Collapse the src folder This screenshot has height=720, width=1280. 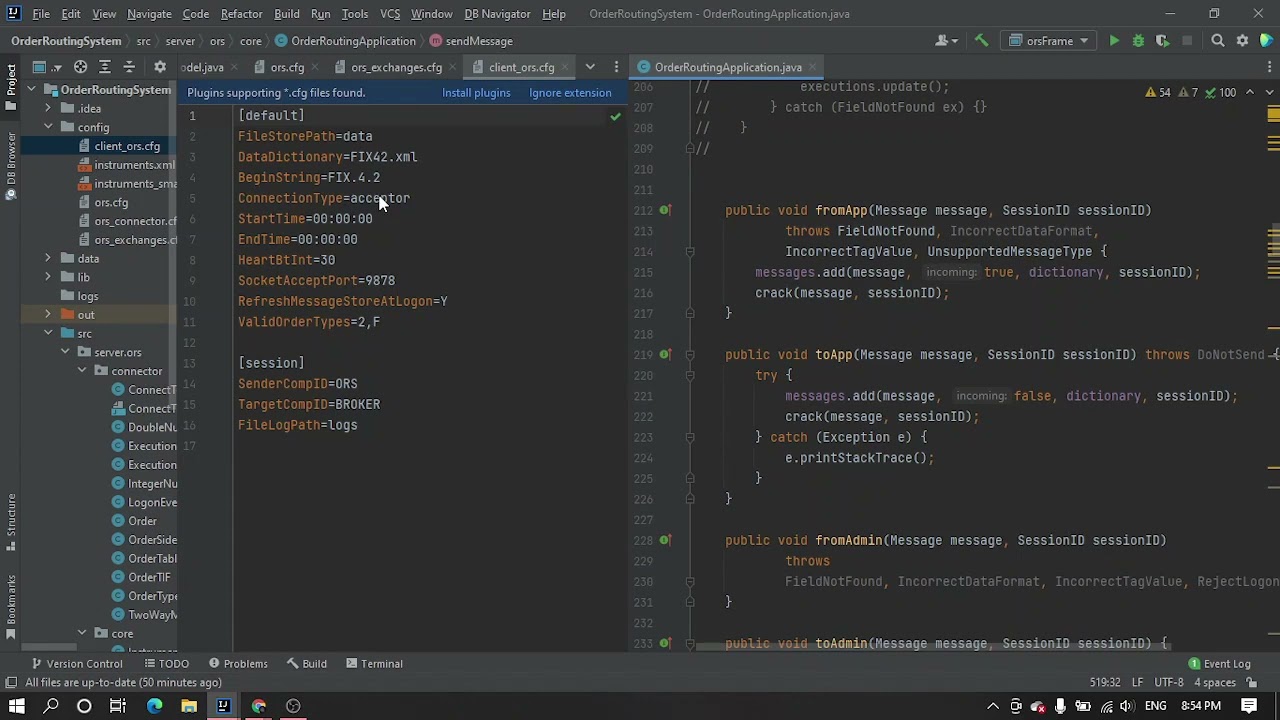point(48,333)
